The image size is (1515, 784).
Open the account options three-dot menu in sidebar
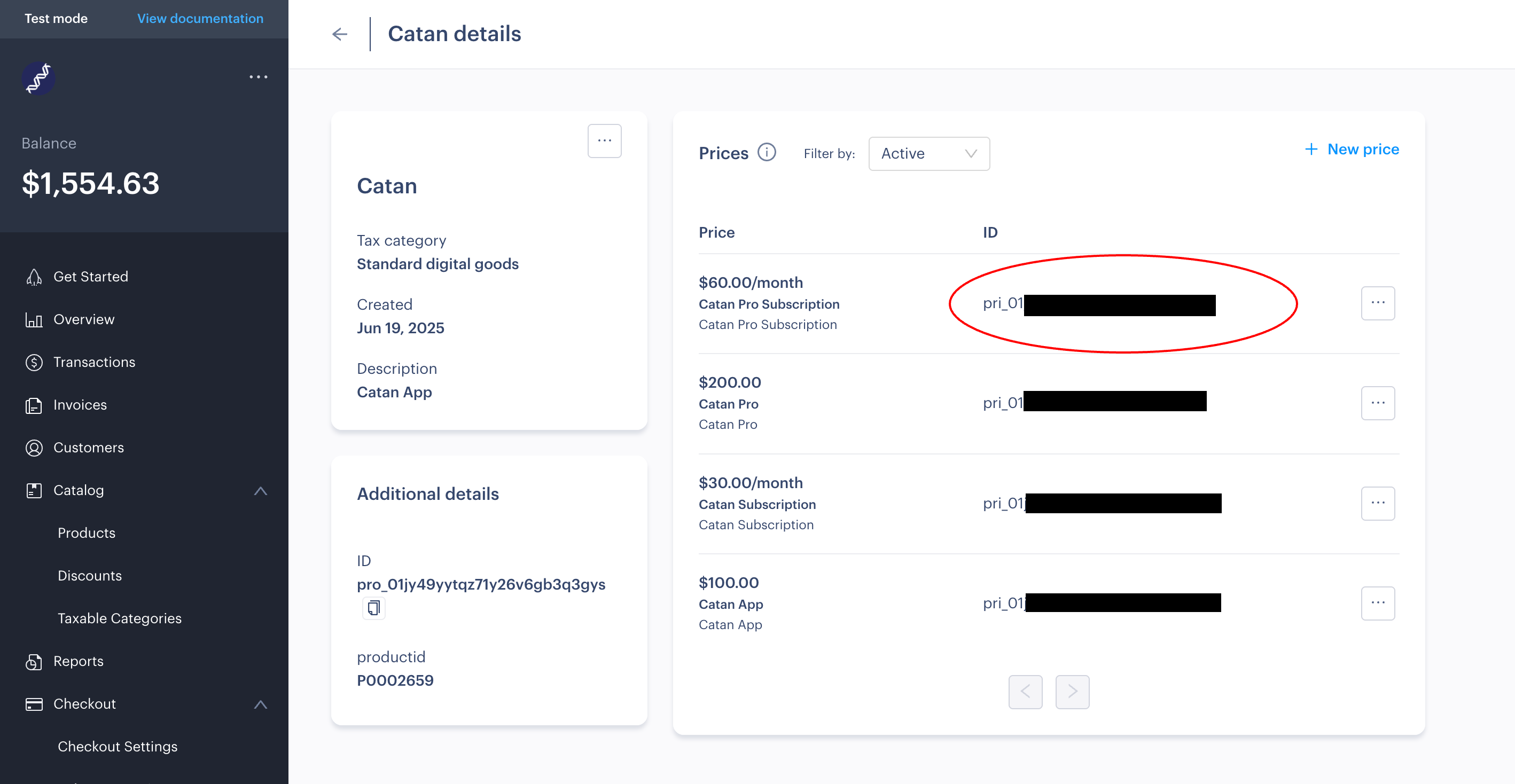(258, 77)
